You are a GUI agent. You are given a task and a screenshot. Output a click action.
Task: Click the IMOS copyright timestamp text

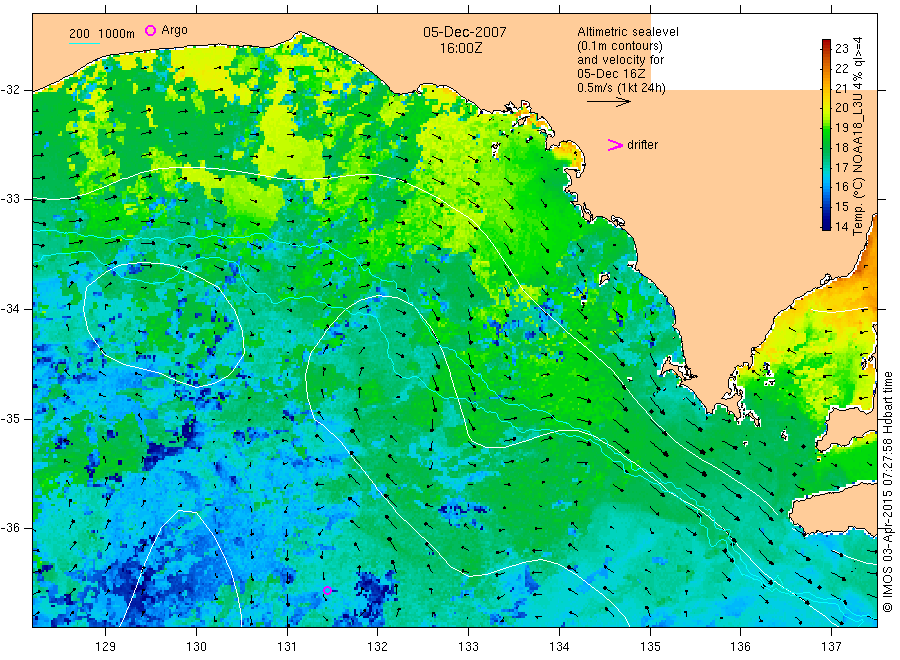pyautogui.click(x=888, y=491)
